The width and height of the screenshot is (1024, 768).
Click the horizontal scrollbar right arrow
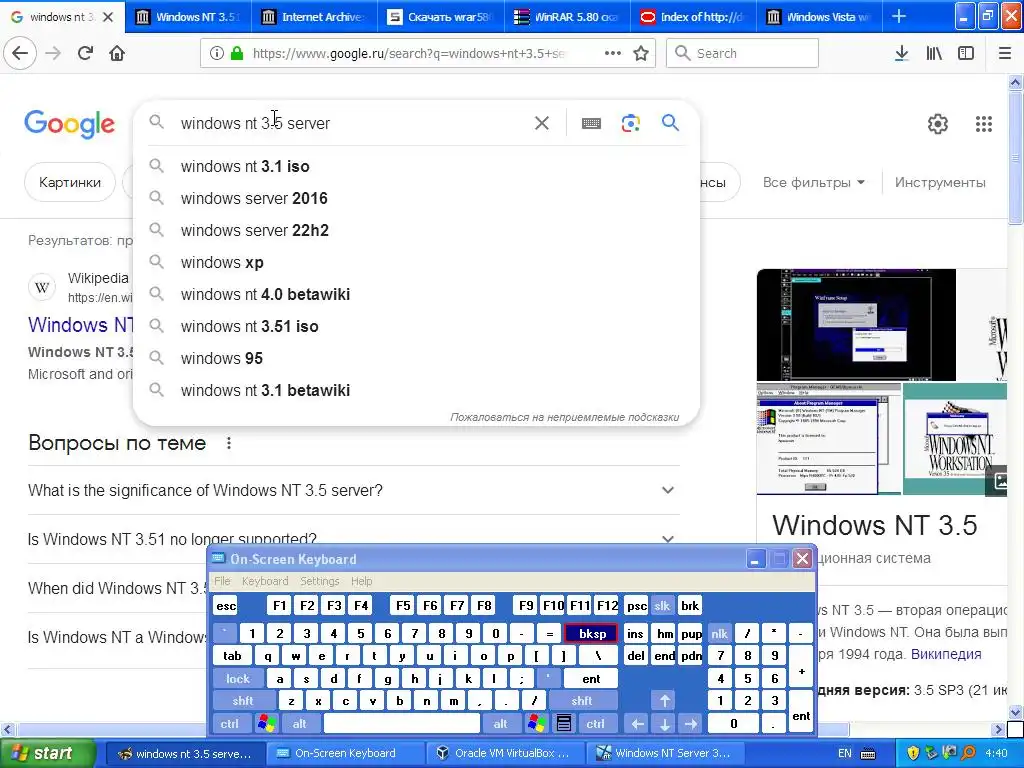[x=998, y=729]
